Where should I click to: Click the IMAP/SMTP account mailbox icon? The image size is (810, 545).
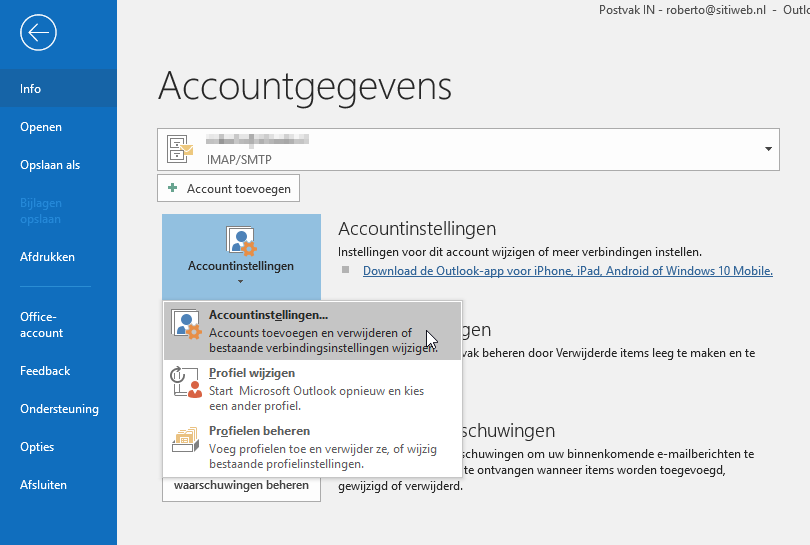click(180, 149)
